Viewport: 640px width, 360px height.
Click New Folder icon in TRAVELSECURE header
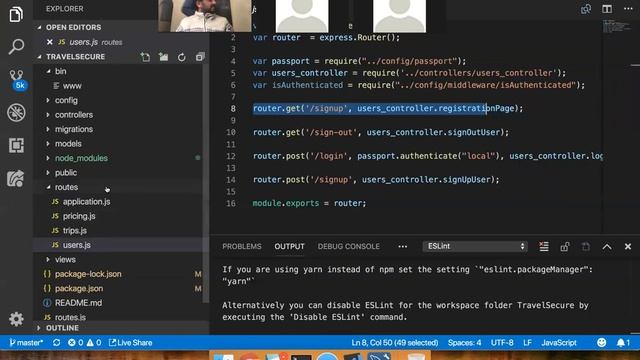click(x=163, y=57)
